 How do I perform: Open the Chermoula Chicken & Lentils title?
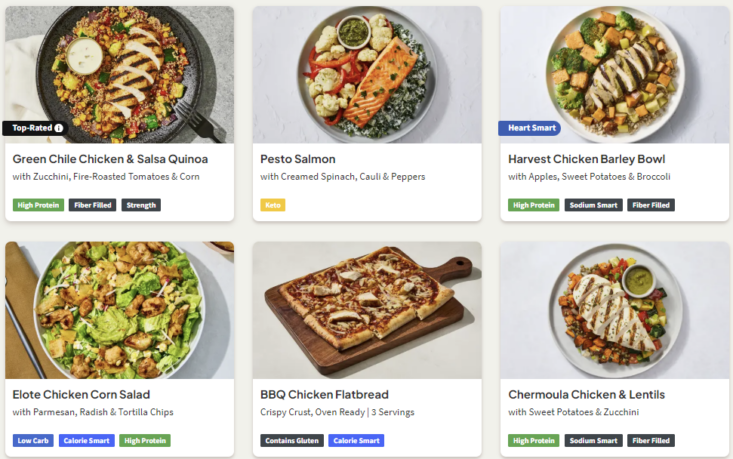pos(587,394)
